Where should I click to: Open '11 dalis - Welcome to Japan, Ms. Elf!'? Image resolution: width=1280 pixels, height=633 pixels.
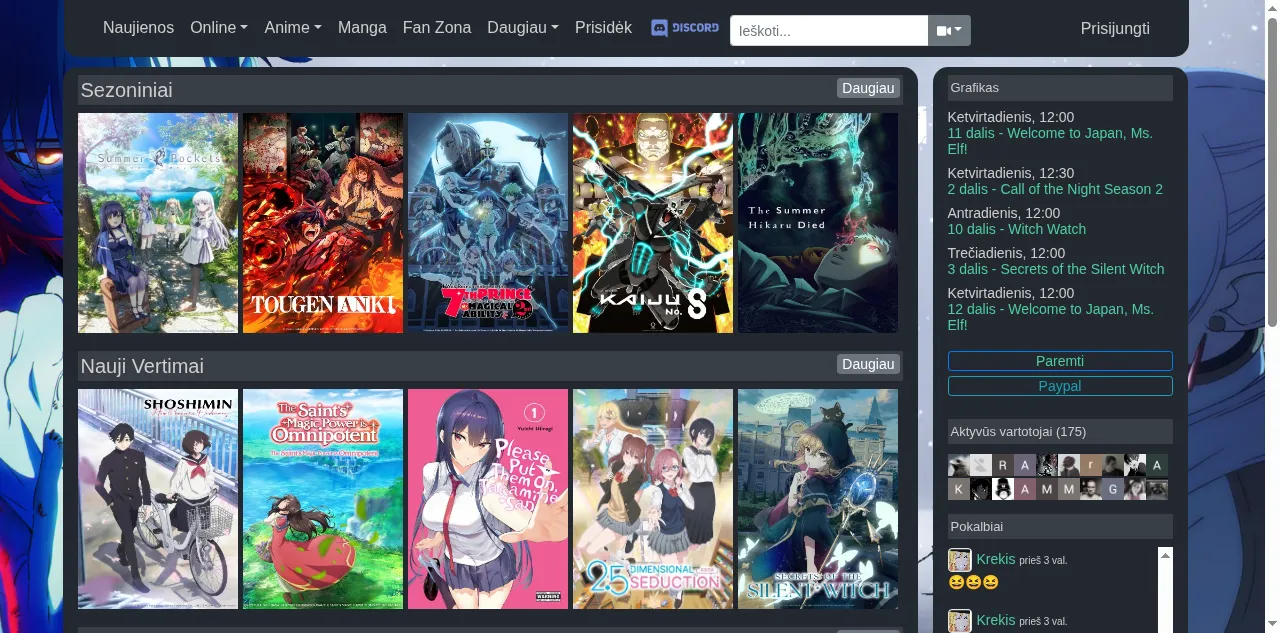pos(1050,141)
